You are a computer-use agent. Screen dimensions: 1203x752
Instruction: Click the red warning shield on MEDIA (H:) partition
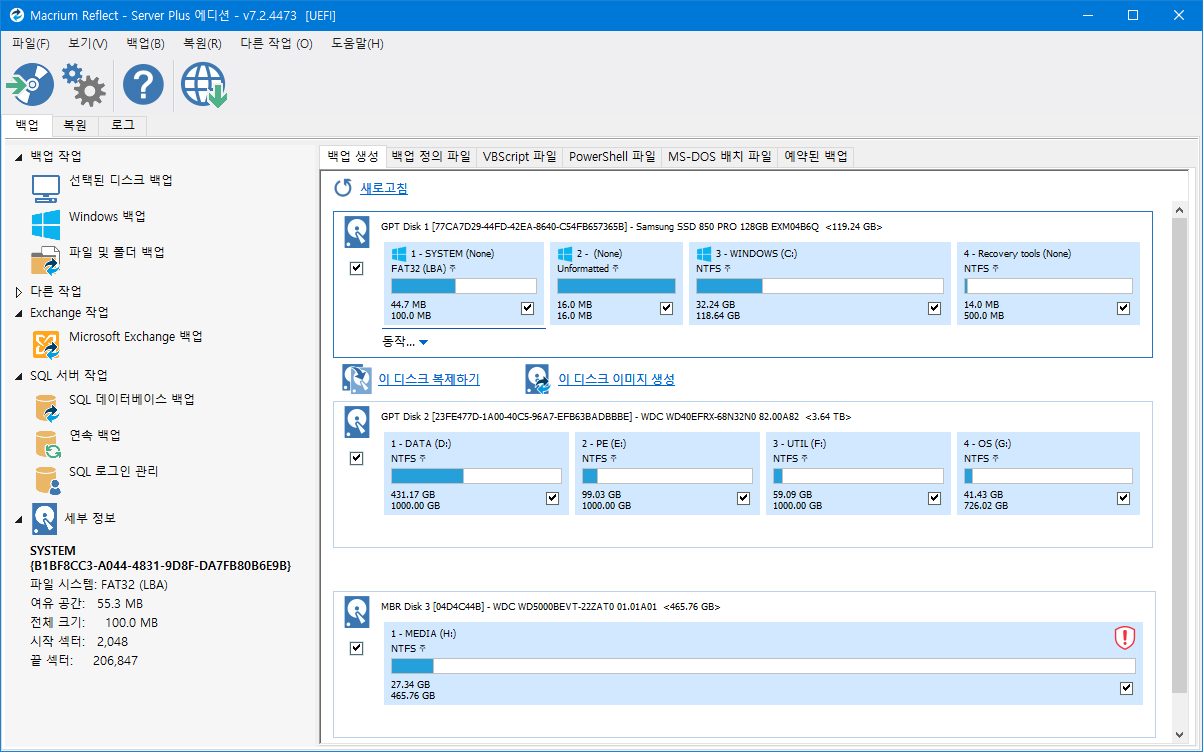click(1125, 637)
